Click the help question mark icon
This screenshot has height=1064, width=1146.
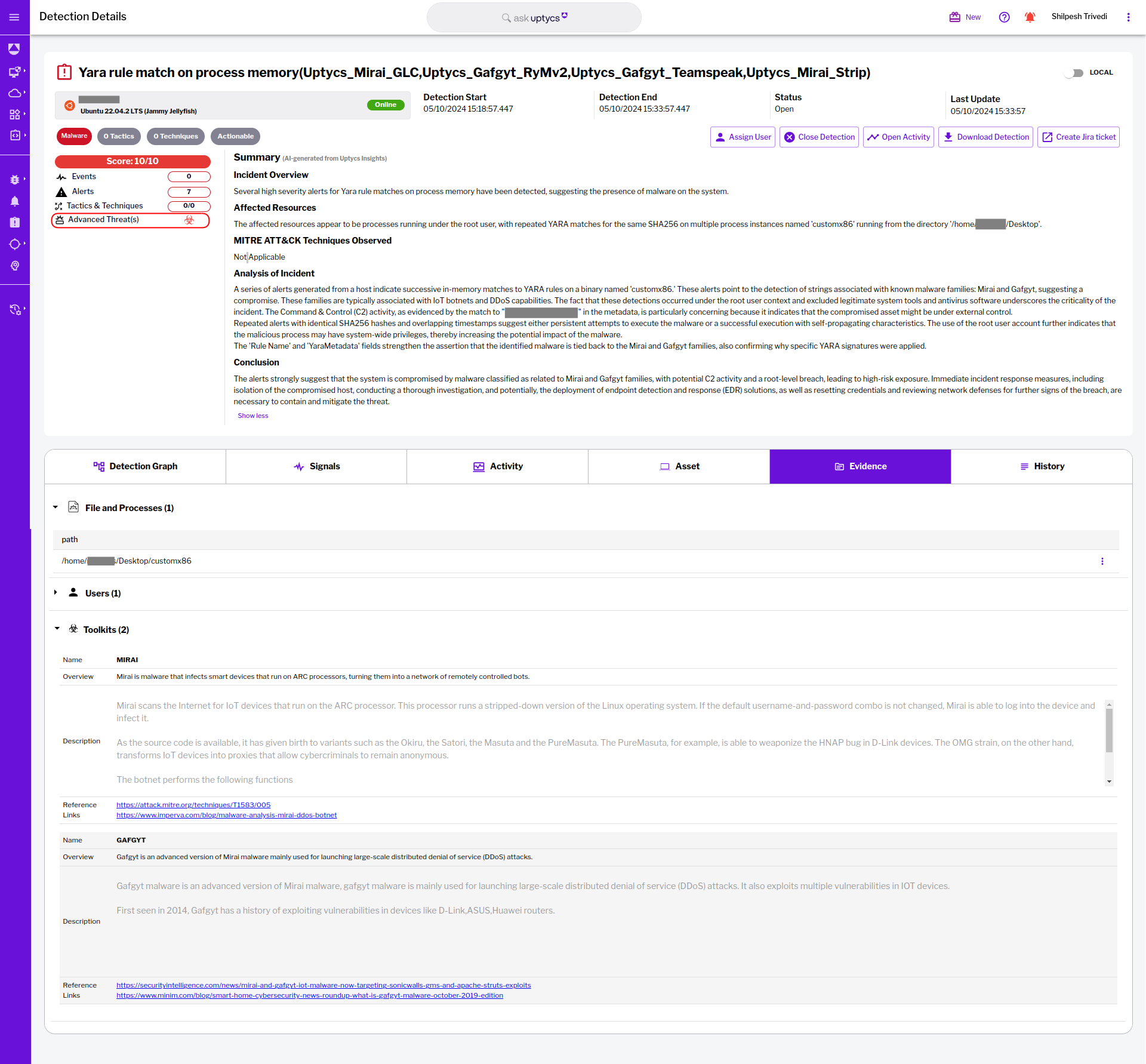pyautogui.click(x=1004, y=17)
